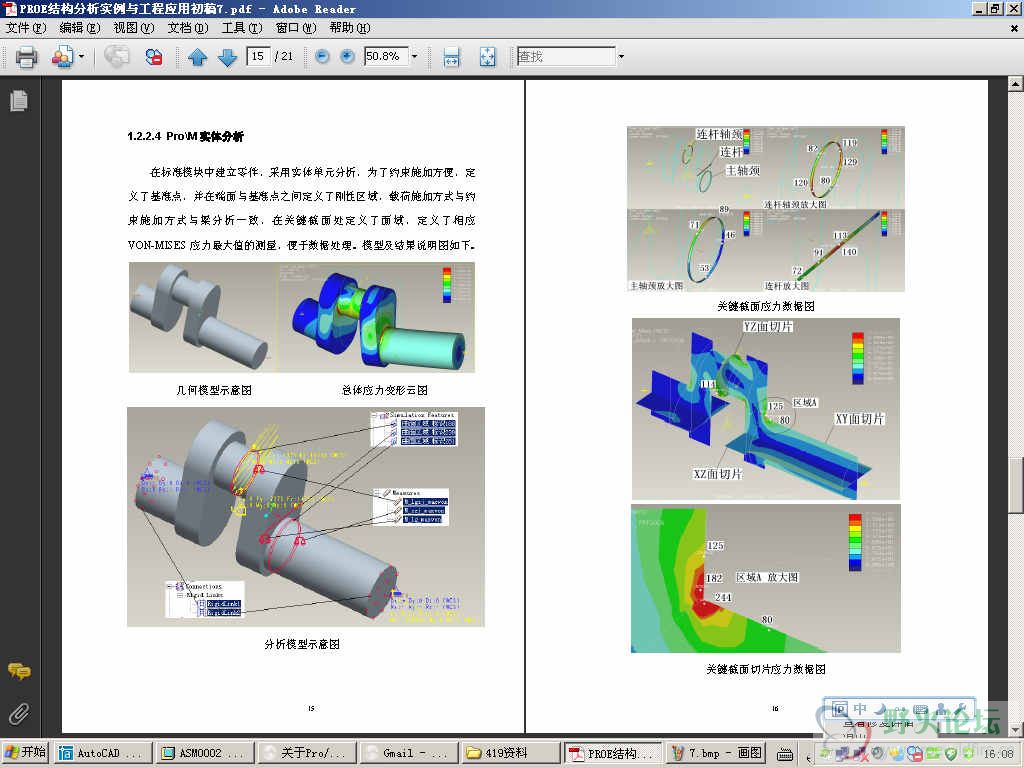Expand the 50.8% zoom level dropdown
Viewport: 1024px width, 768px height.
point(414,57)
